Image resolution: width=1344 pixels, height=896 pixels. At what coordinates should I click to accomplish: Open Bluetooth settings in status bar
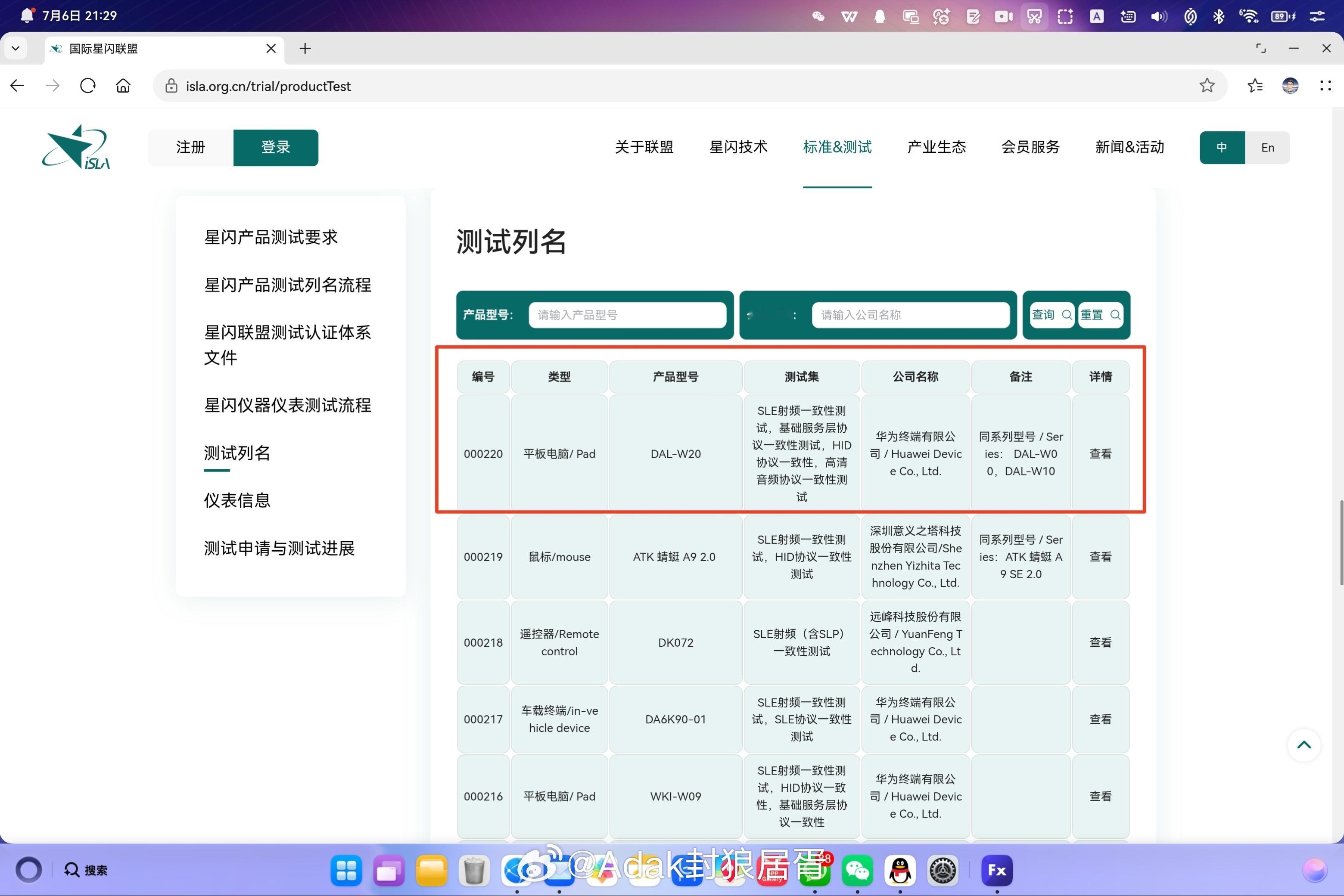[1218, 16]
